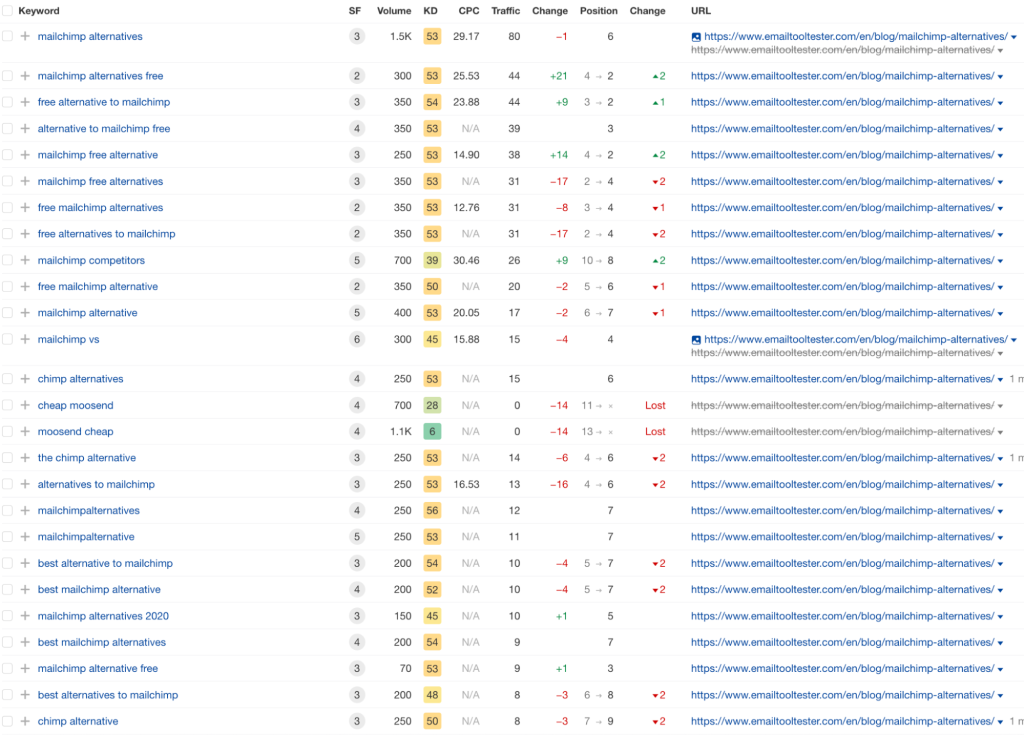1024x735 pixels.
Task: Click CPC value '30.46'
Action: pos(466,260)
